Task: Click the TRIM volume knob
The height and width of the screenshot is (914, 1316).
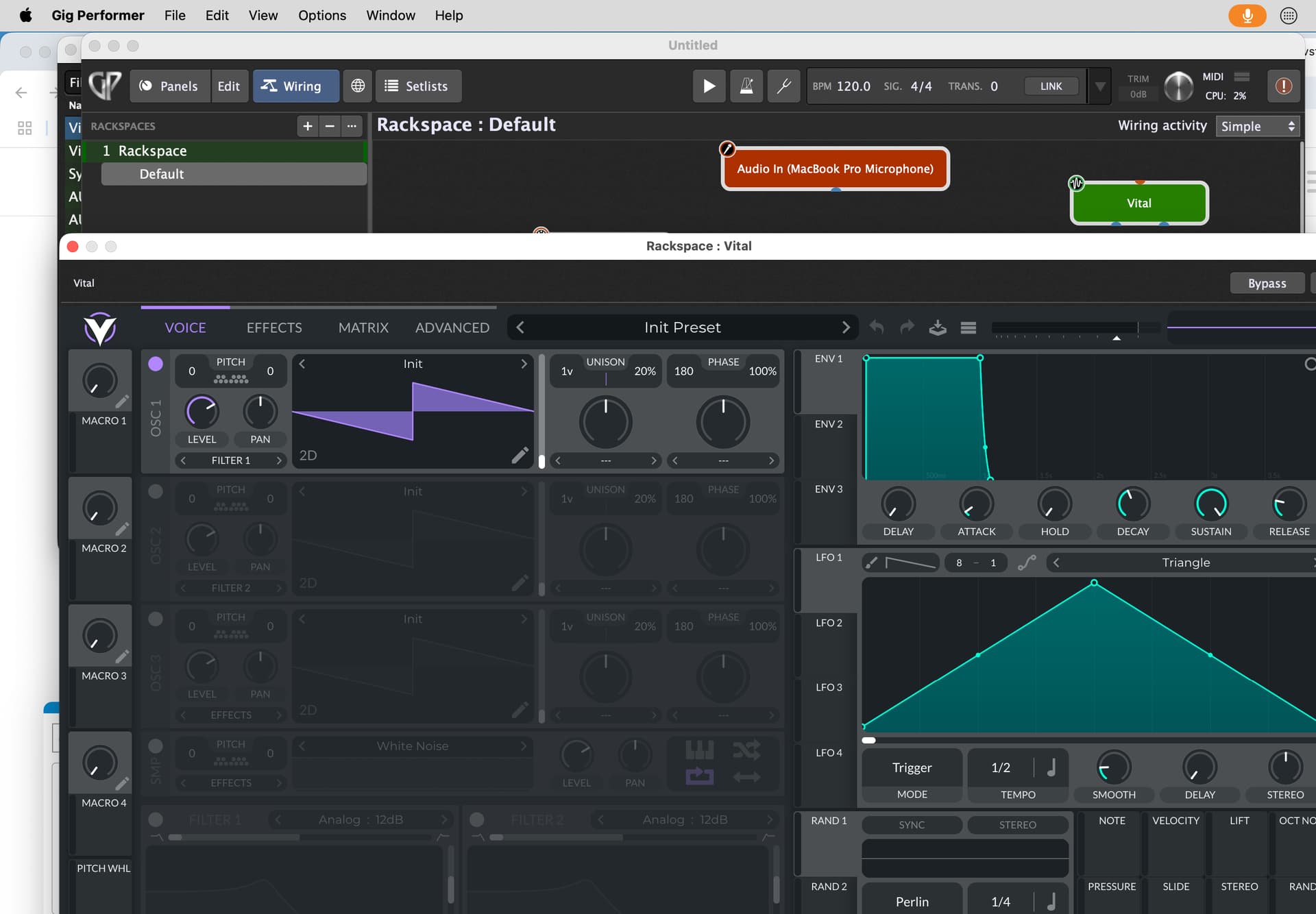Action: tap(1178, 86)
